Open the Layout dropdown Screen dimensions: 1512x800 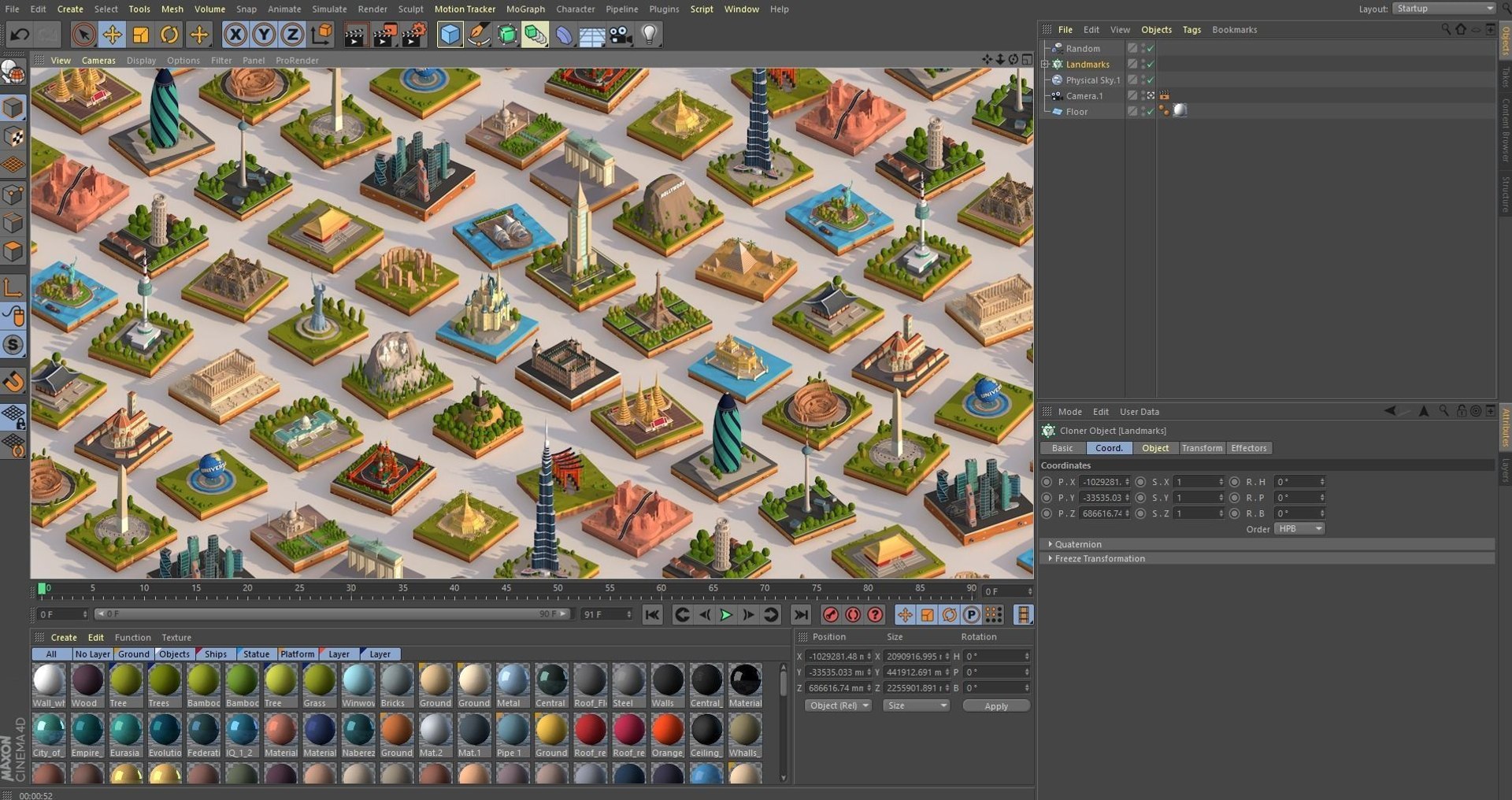pos(1444,9)
